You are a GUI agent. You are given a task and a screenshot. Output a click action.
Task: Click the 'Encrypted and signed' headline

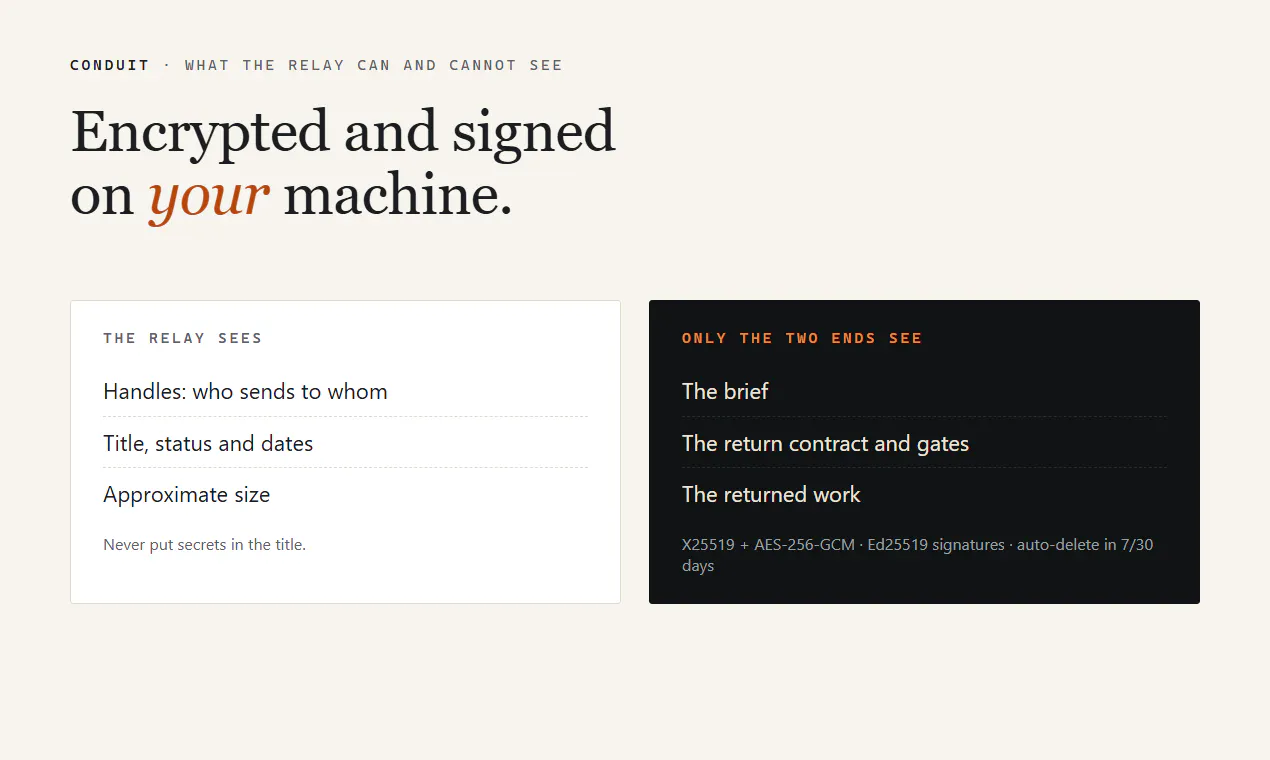click(x=343, y=132)
